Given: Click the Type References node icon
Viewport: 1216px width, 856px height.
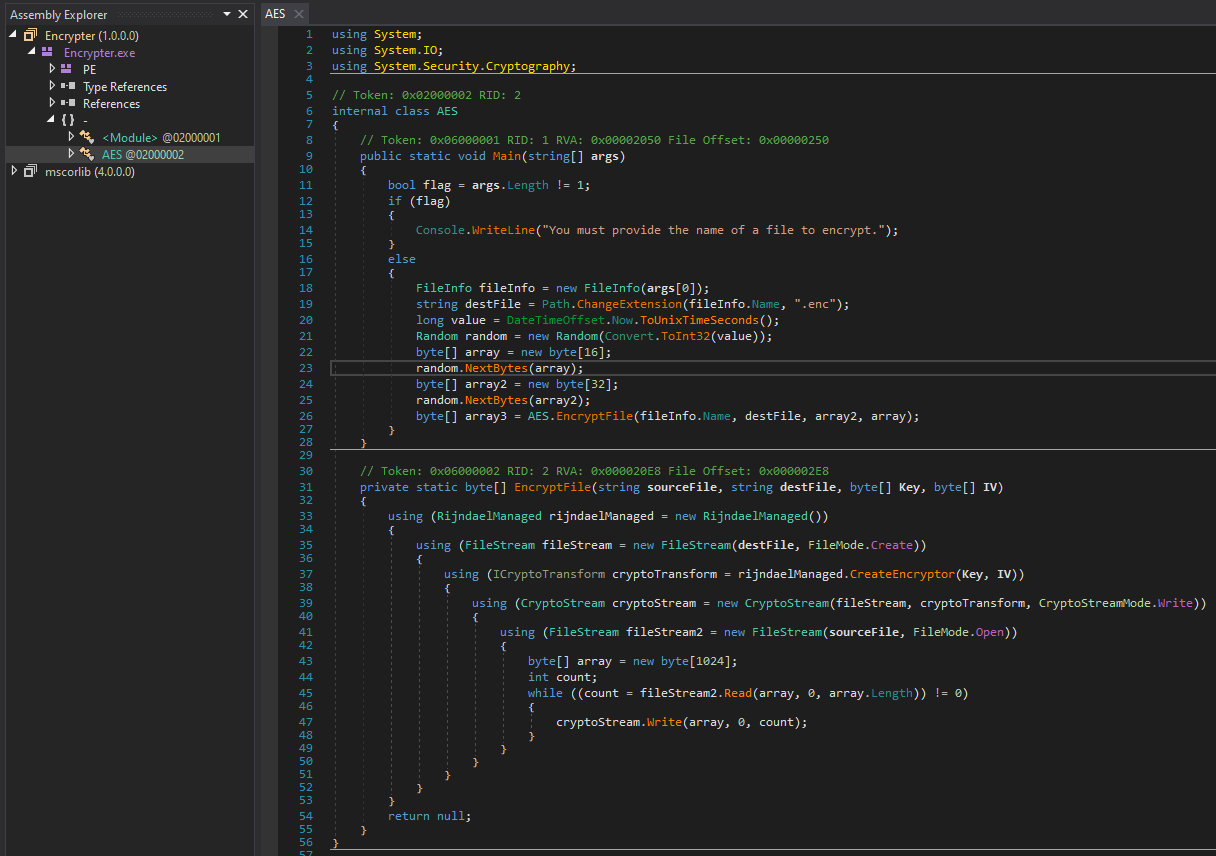Looking at the screenshot, I should click(x=68, y=87).
